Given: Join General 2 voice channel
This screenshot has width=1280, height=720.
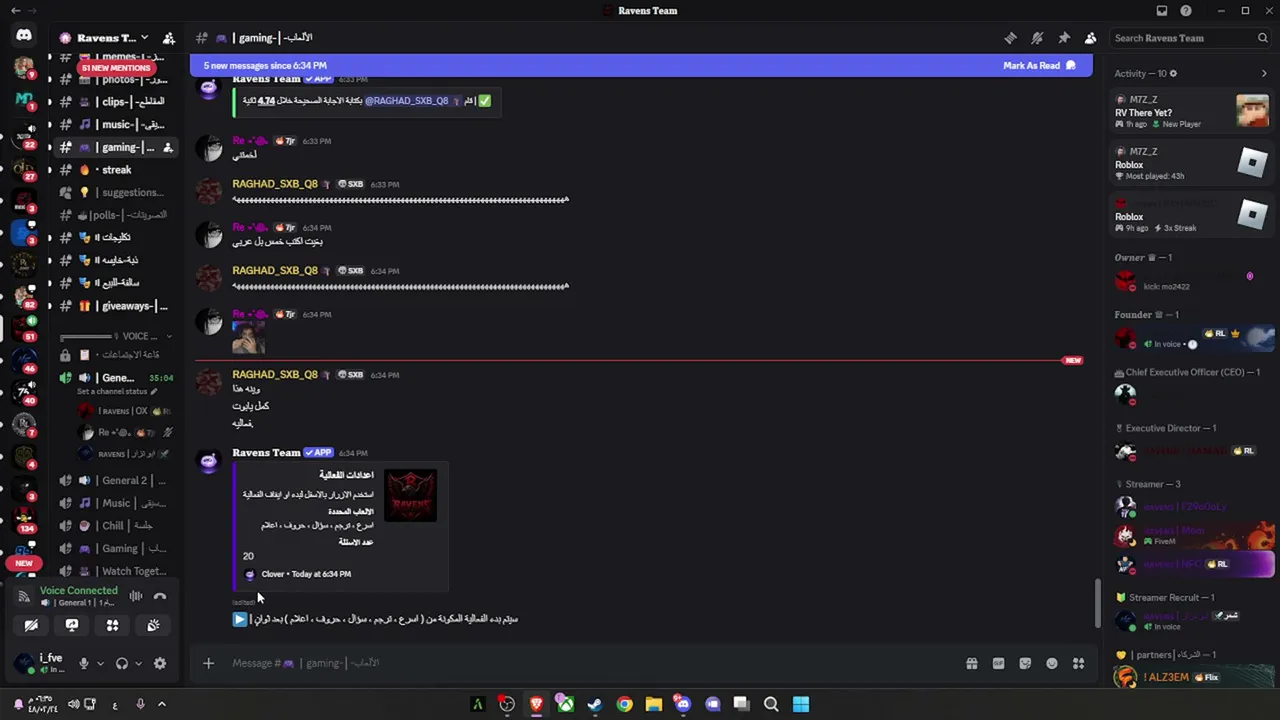Looking at the screenshot, I should (x=118, y=481).
